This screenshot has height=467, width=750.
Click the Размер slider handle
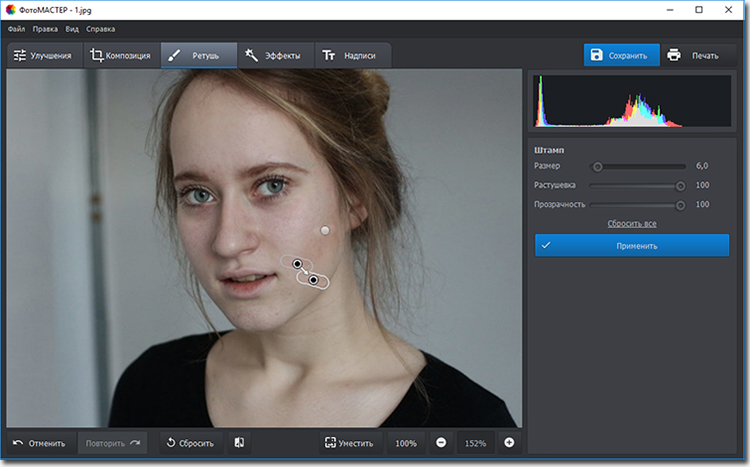point(597,167)
